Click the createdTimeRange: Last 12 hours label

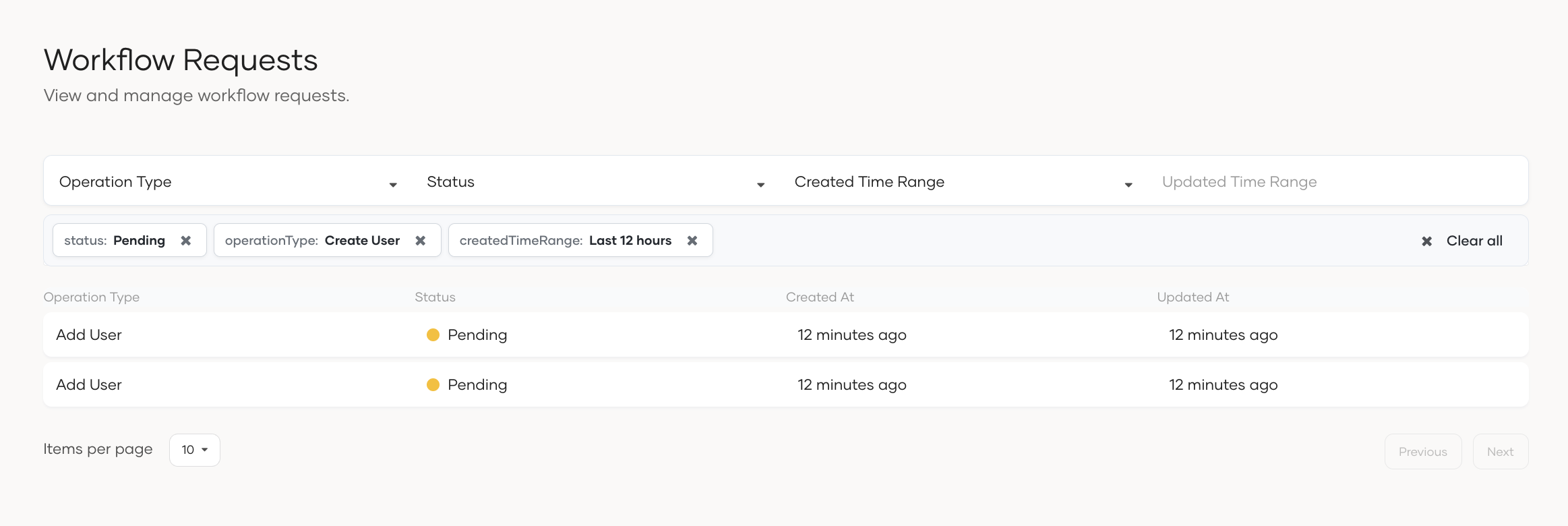[x=566, y=241]
